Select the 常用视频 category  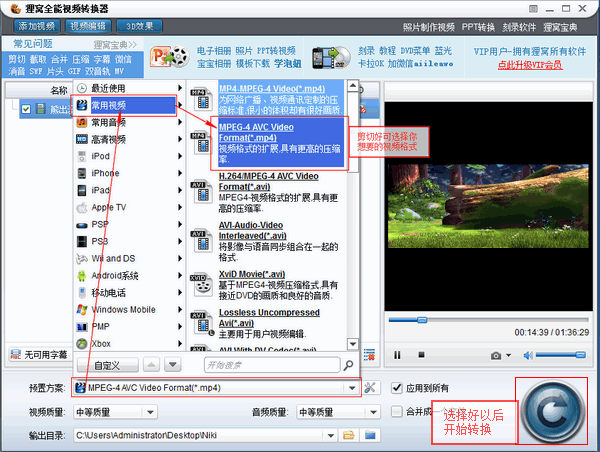(129, 105)
